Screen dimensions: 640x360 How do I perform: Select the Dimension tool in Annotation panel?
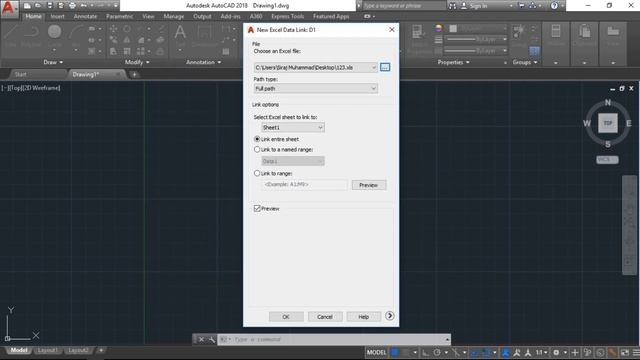click(204, 35)
